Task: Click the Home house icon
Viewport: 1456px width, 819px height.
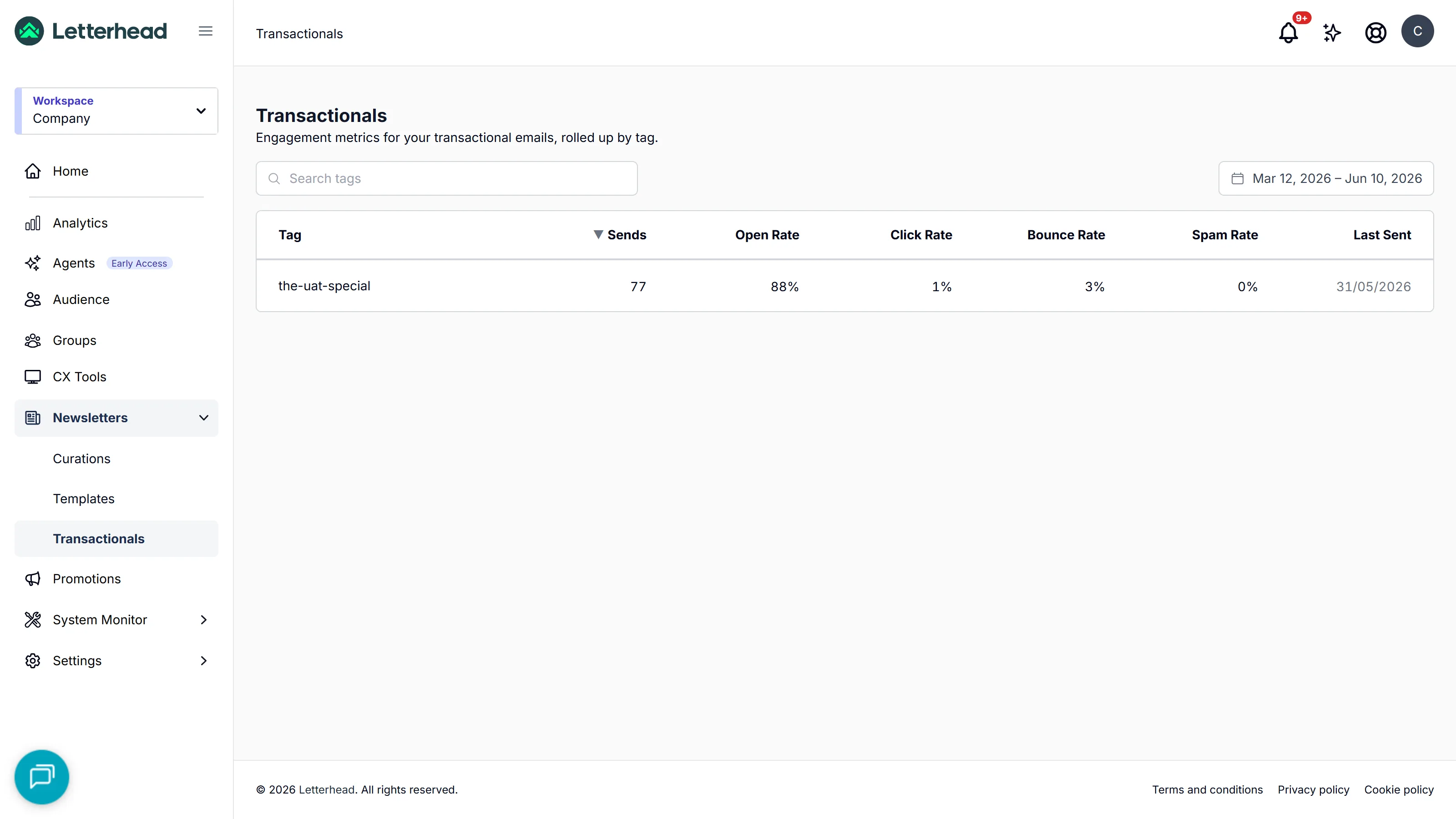Action: [33, 171]
